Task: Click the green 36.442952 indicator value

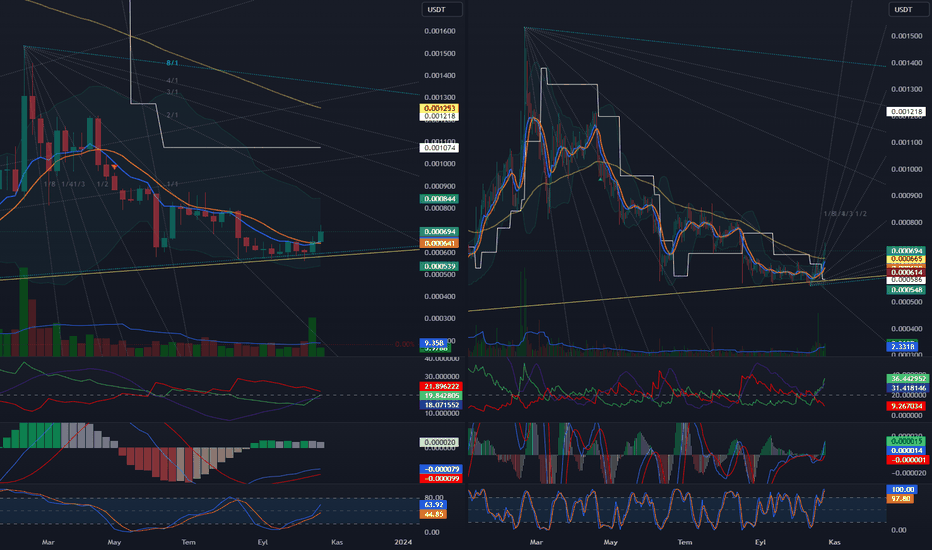Action: tap(908, 378)
